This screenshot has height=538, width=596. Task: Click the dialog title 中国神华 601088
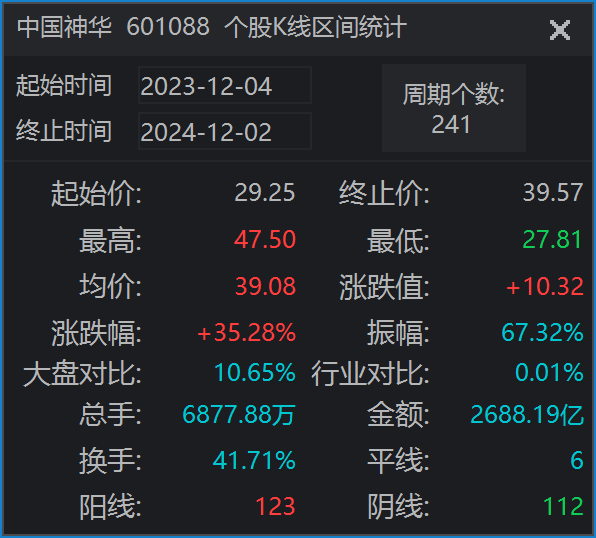tap(113, 27)
